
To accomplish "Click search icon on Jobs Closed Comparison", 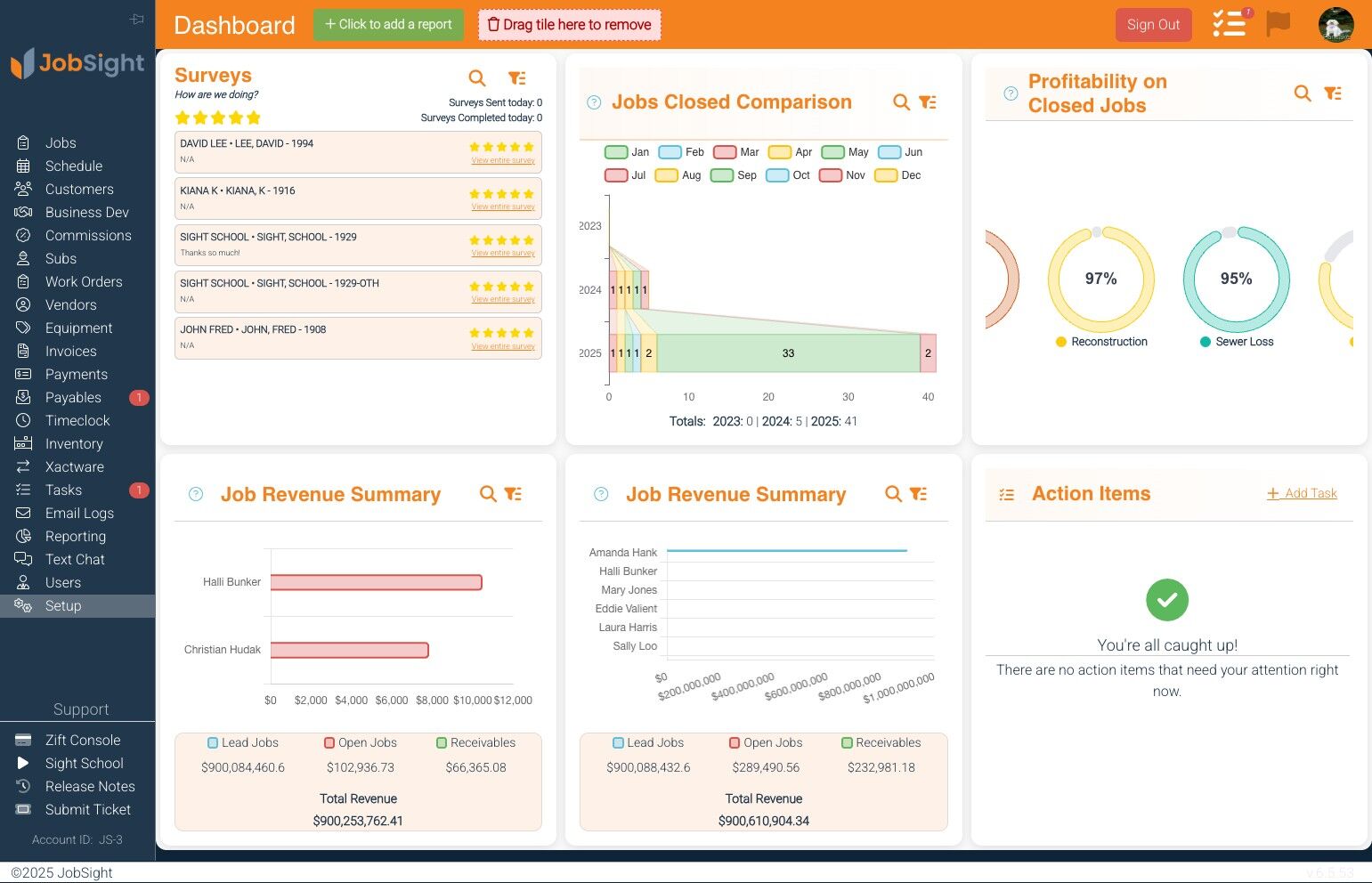I will coord(901,102).
